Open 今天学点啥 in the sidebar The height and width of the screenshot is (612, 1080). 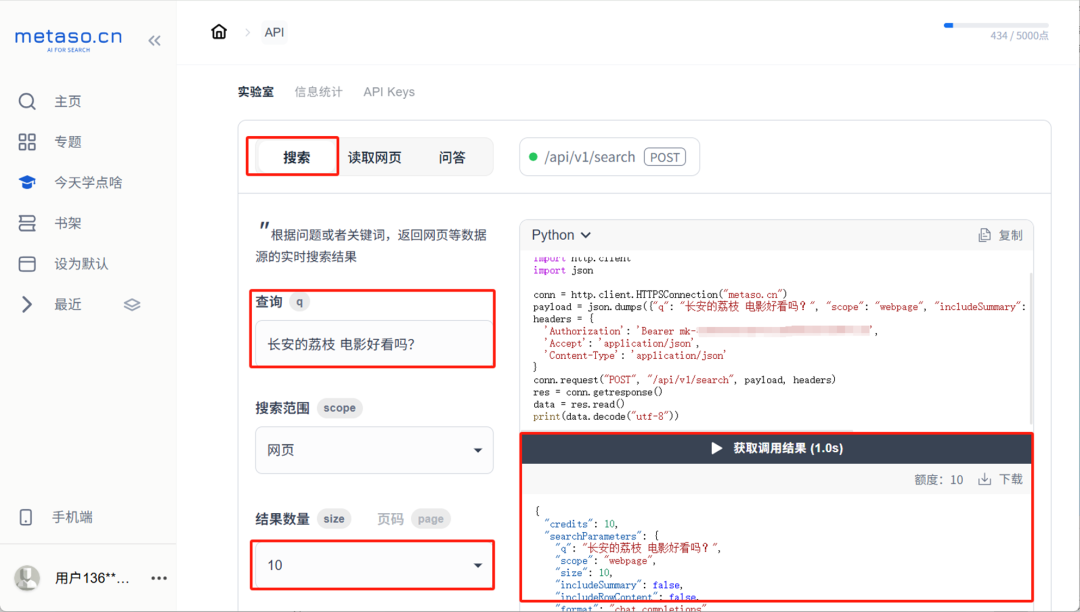point(88,182)
